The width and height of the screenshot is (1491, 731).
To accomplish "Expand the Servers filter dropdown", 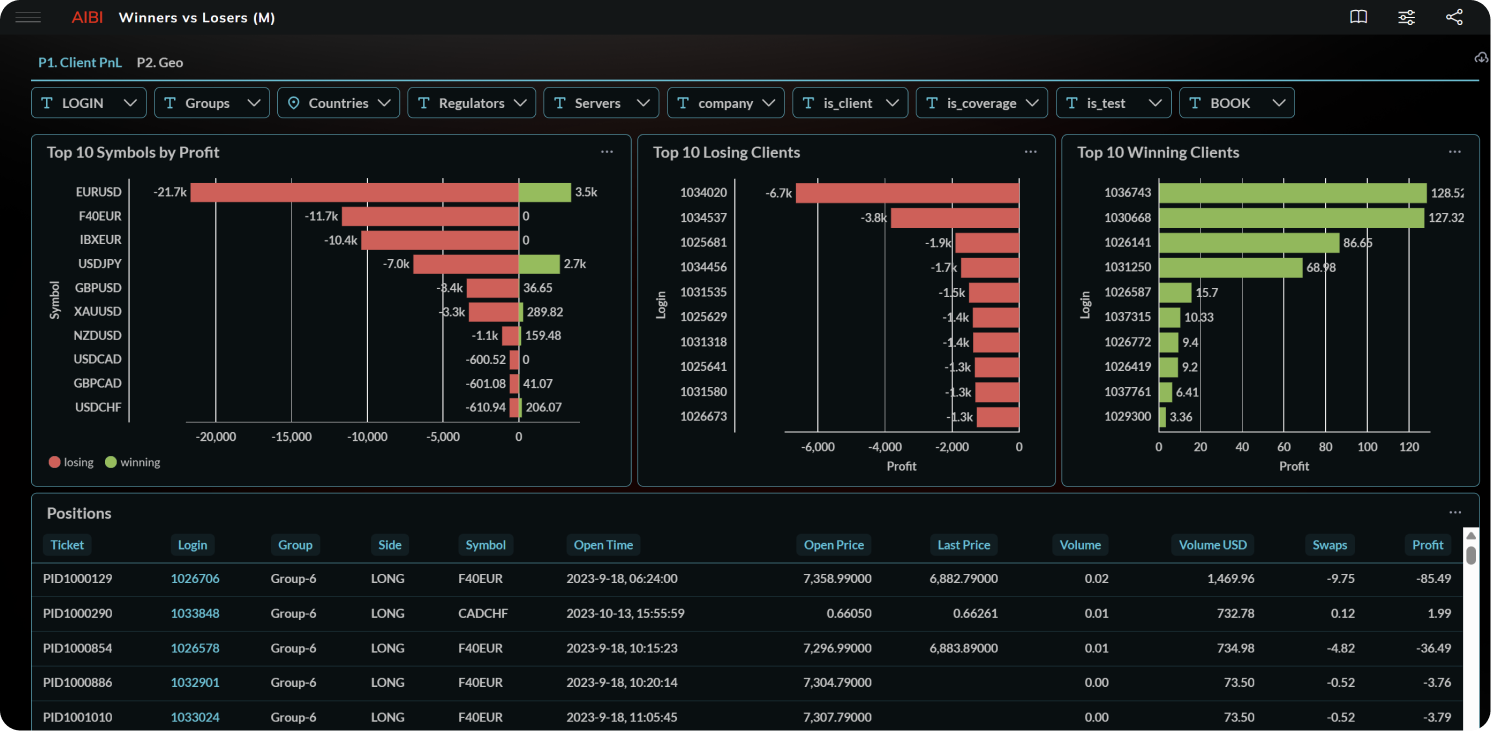I will pos(601,103).
